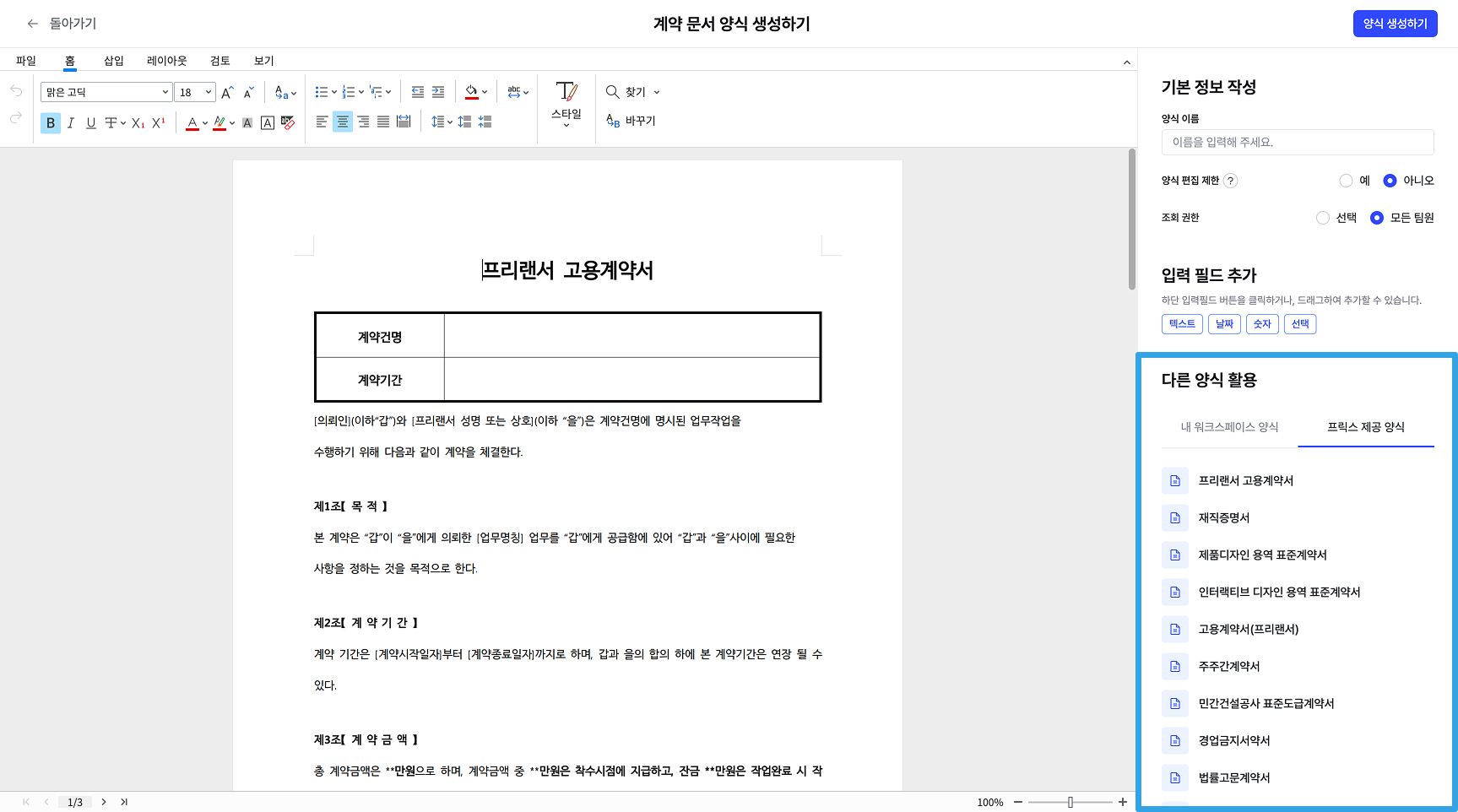The height and width of the screenshot is (812, 1458).
Task: Center align text
Action: pyautogui.click(x=343, y=122)
